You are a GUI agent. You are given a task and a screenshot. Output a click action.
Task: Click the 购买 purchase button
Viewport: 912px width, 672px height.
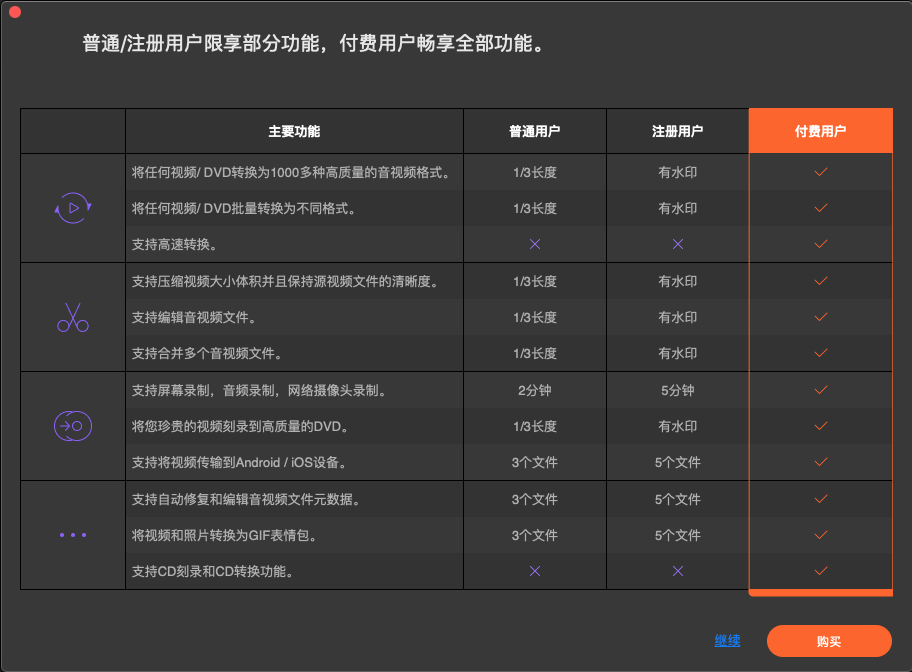click(x=829, y=641)
